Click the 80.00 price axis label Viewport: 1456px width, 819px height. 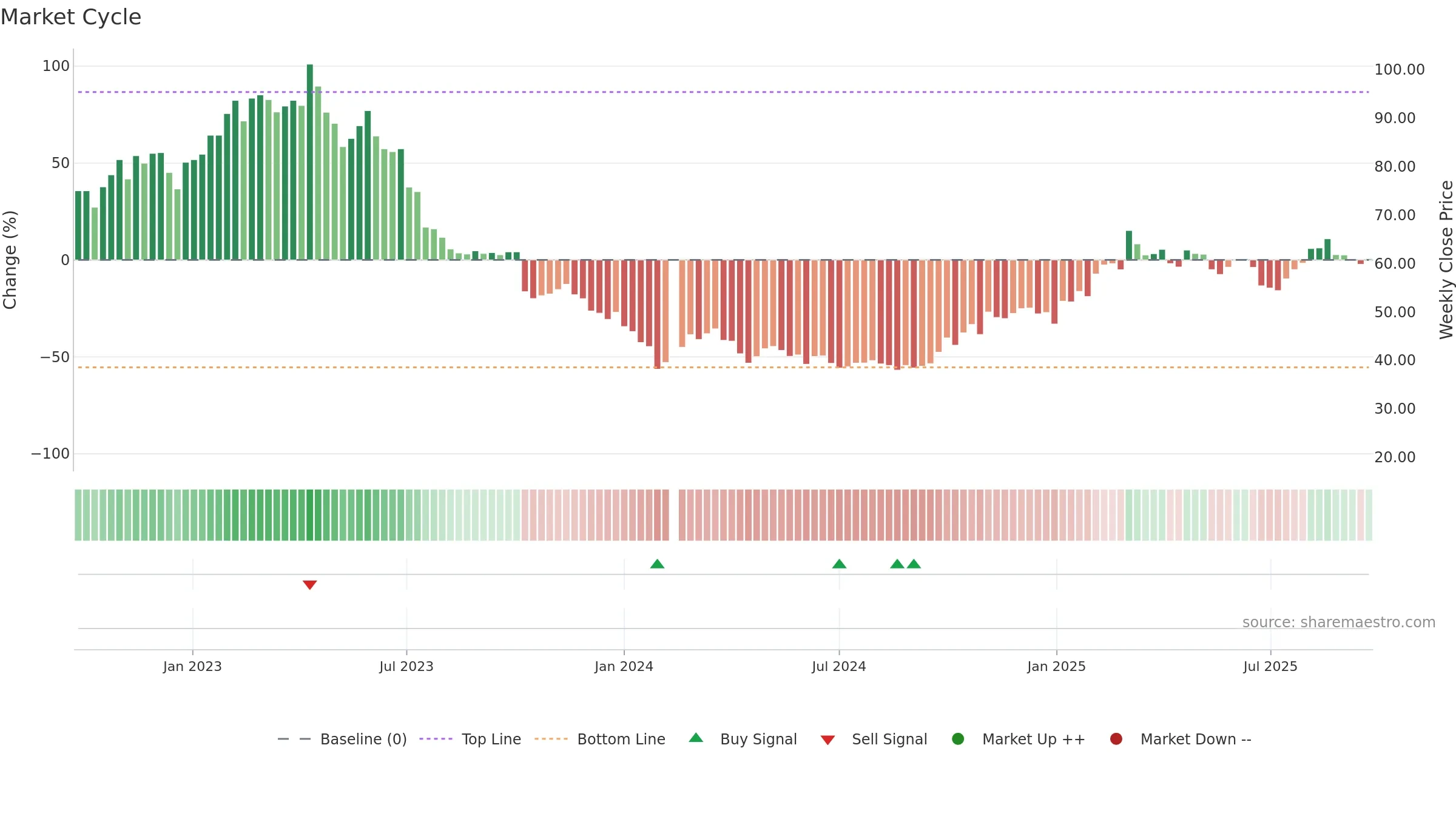[x=1395, y=167]
